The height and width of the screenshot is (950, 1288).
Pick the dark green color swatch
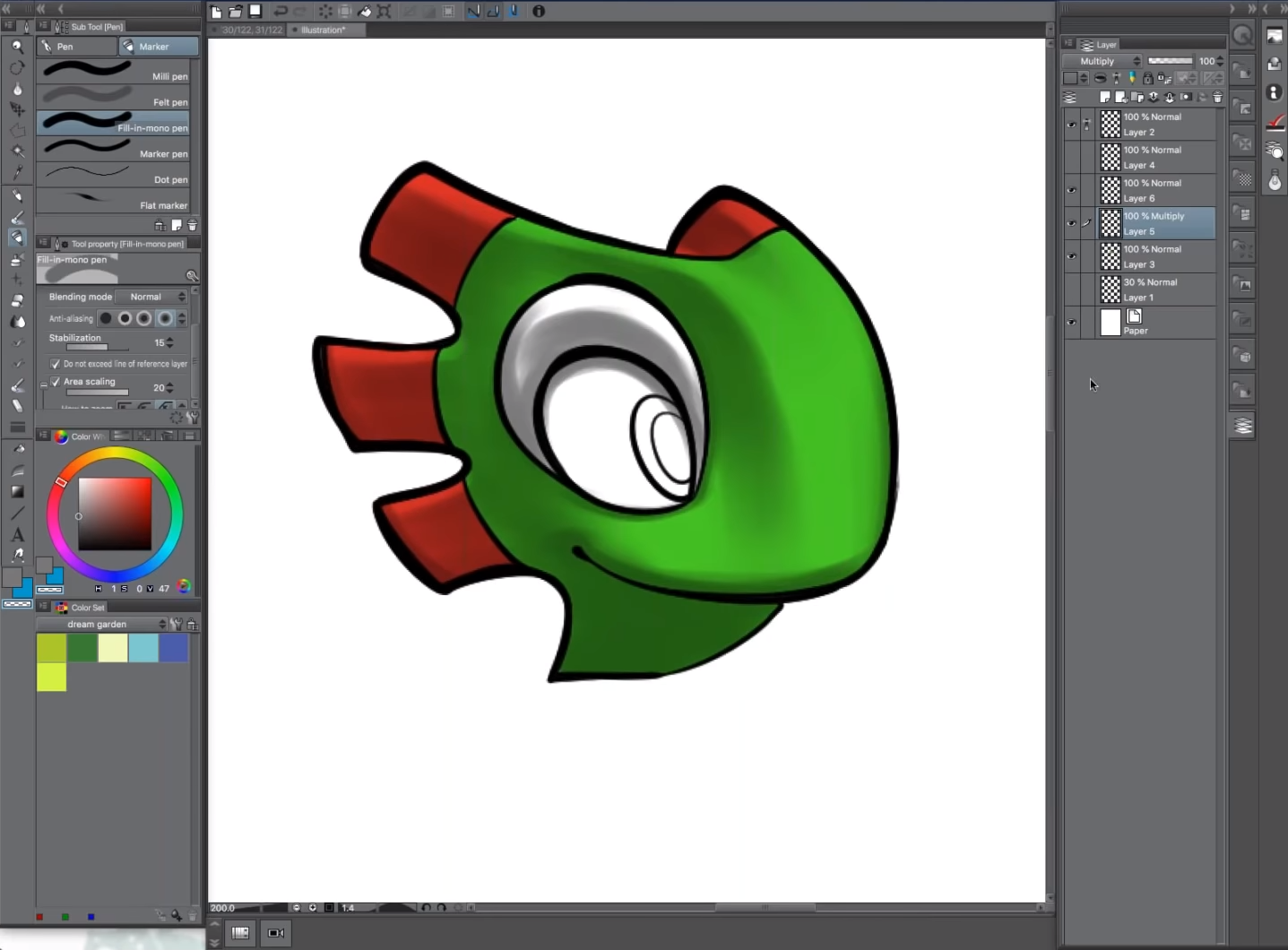click(x=82, y=647)
